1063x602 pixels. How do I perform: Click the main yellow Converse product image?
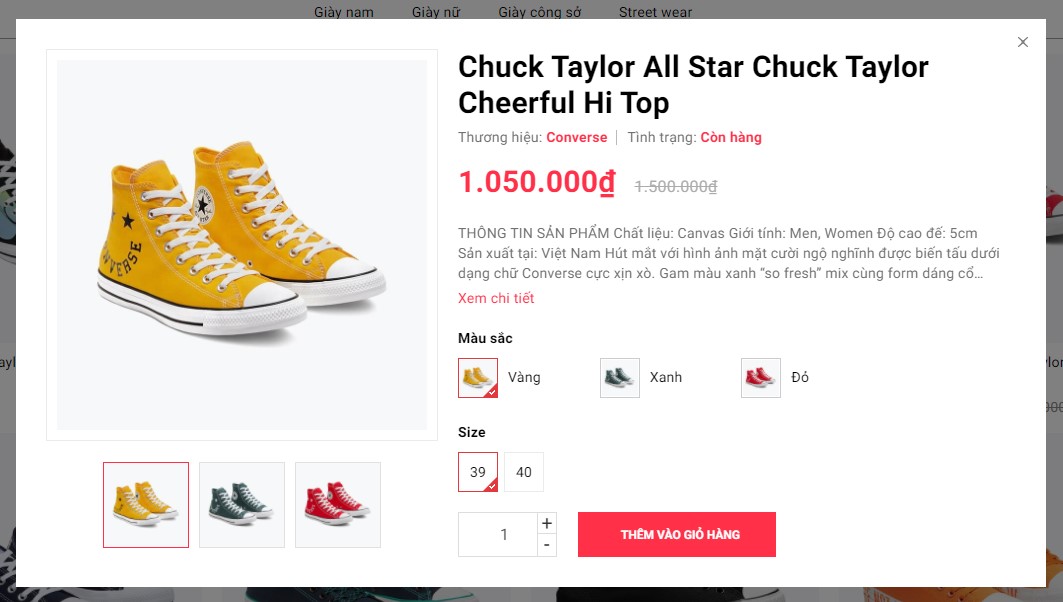coord(242,245)
